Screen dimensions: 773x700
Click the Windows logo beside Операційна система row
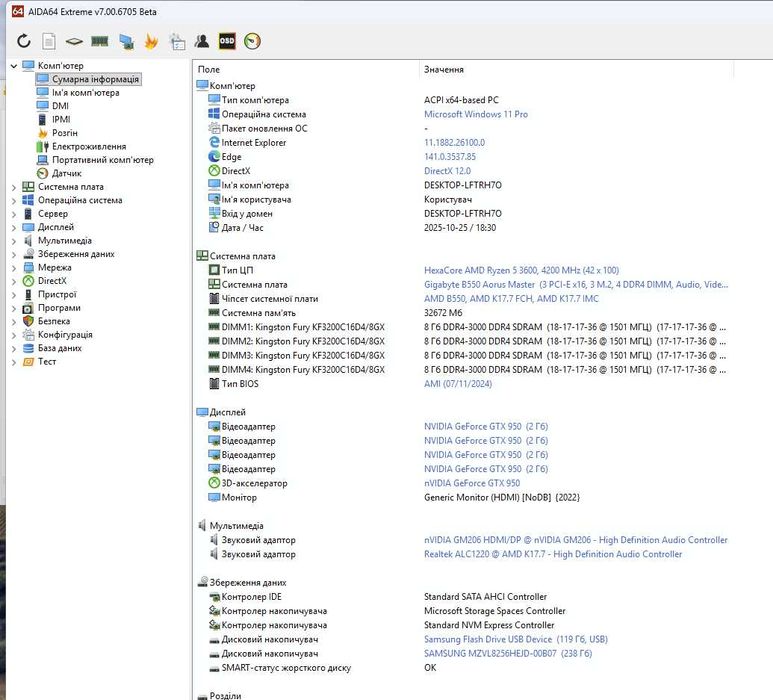(214, 114)
